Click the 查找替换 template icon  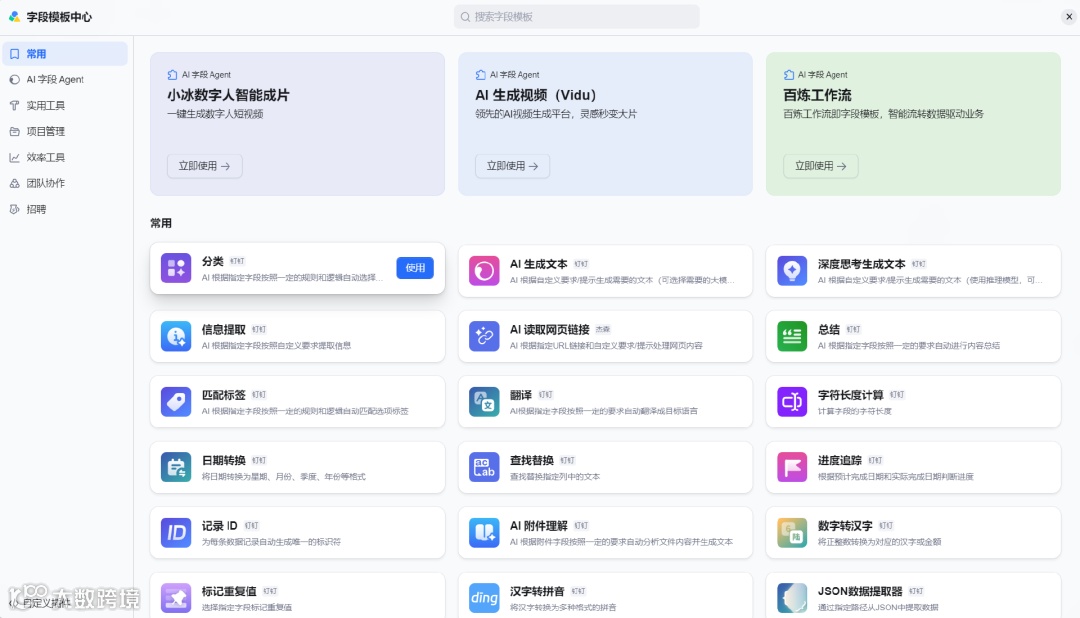click(484, 467)
